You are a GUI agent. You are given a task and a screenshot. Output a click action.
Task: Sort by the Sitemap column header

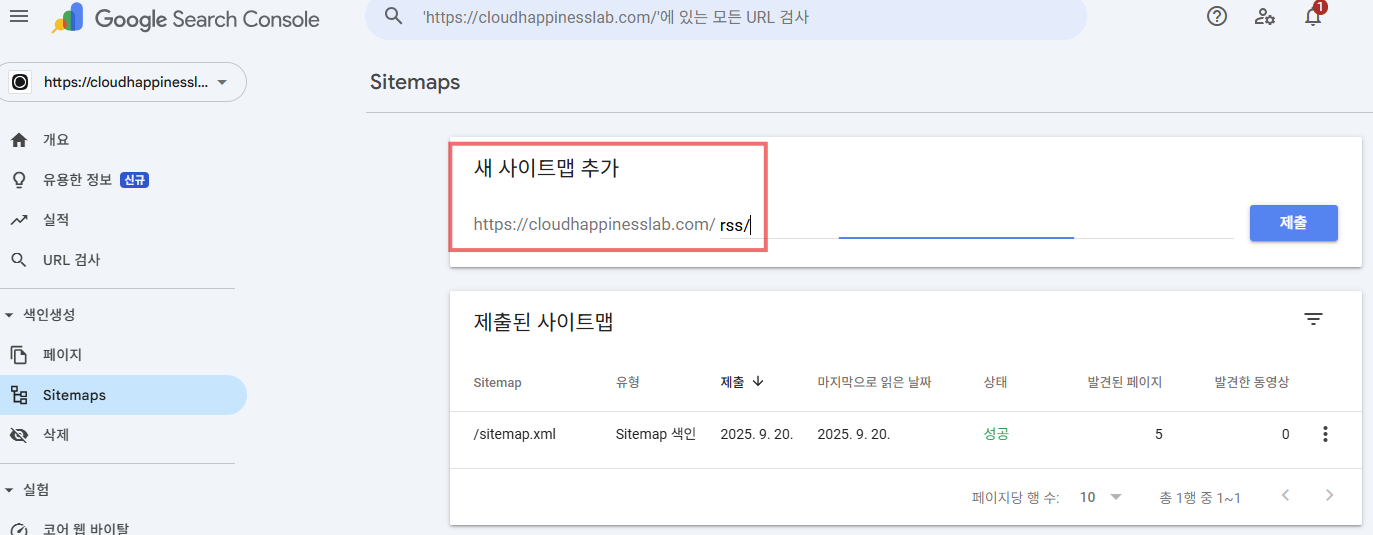(497, 382)
